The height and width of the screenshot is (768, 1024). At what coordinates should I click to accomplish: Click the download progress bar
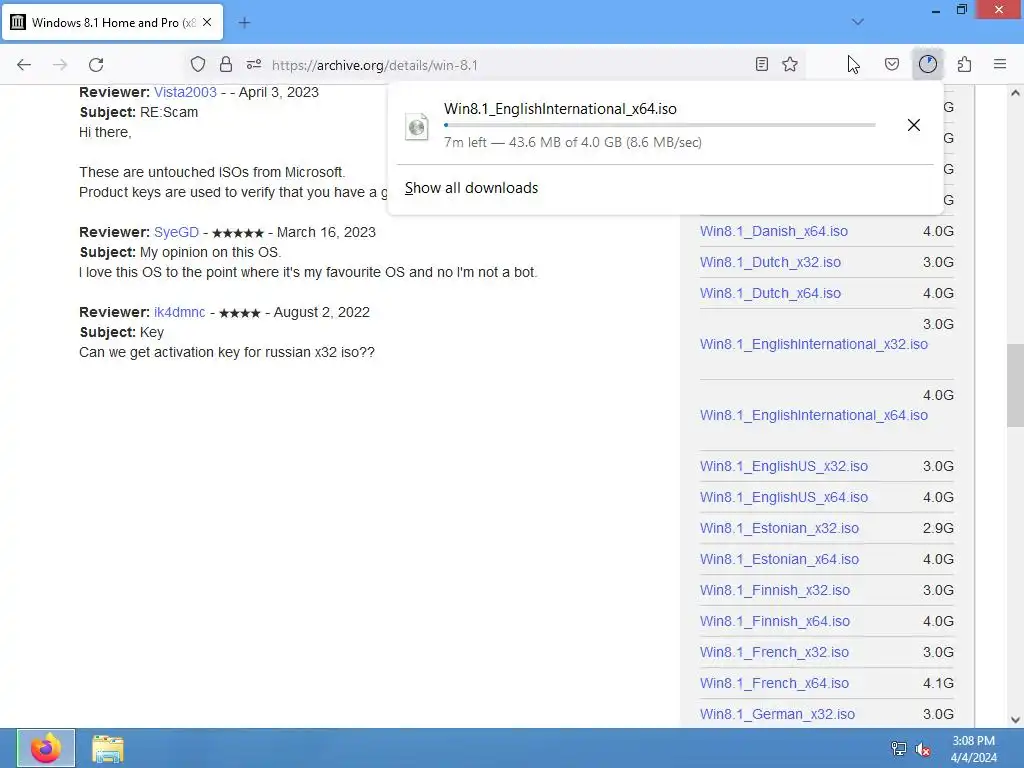coord(660,125)
